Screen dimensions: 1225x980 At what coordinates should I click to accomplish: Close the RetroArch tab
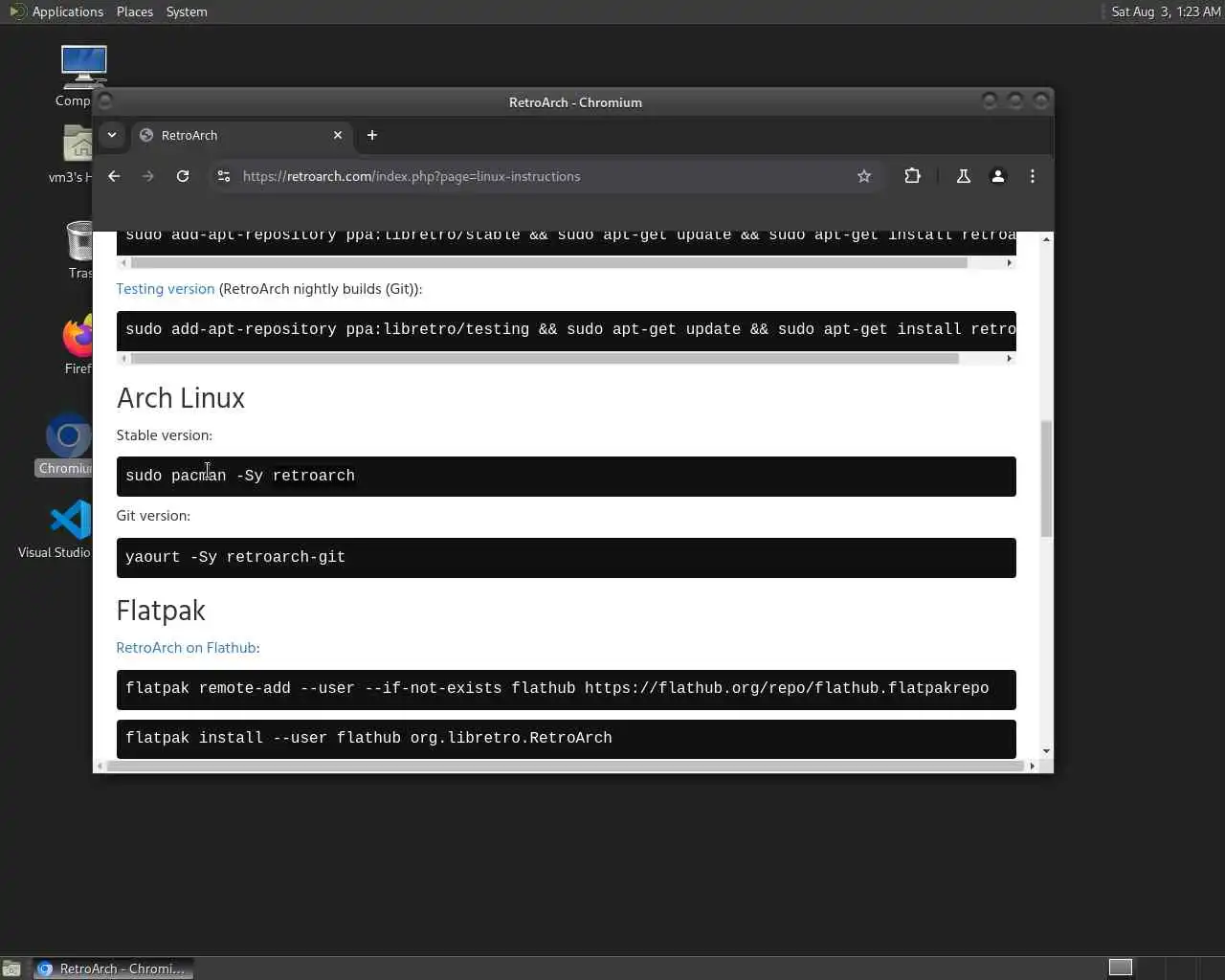tap(338, 135)
